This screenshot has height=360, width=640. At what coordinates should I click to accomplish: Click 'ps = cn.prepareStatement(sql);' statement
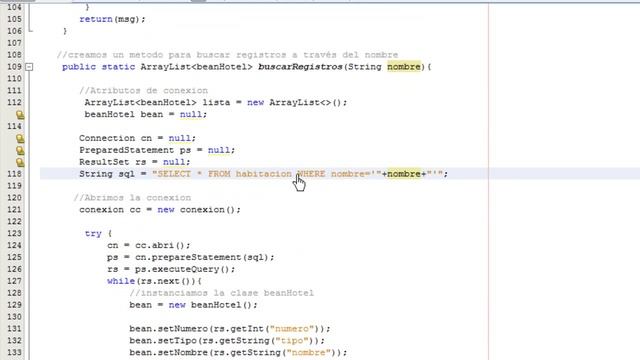pos(191,257)
